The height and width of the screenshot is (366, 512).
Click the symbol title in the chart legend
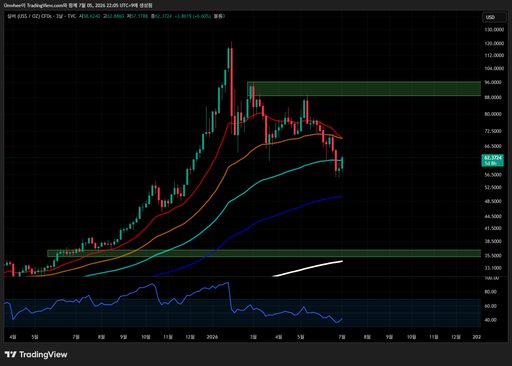42,16
